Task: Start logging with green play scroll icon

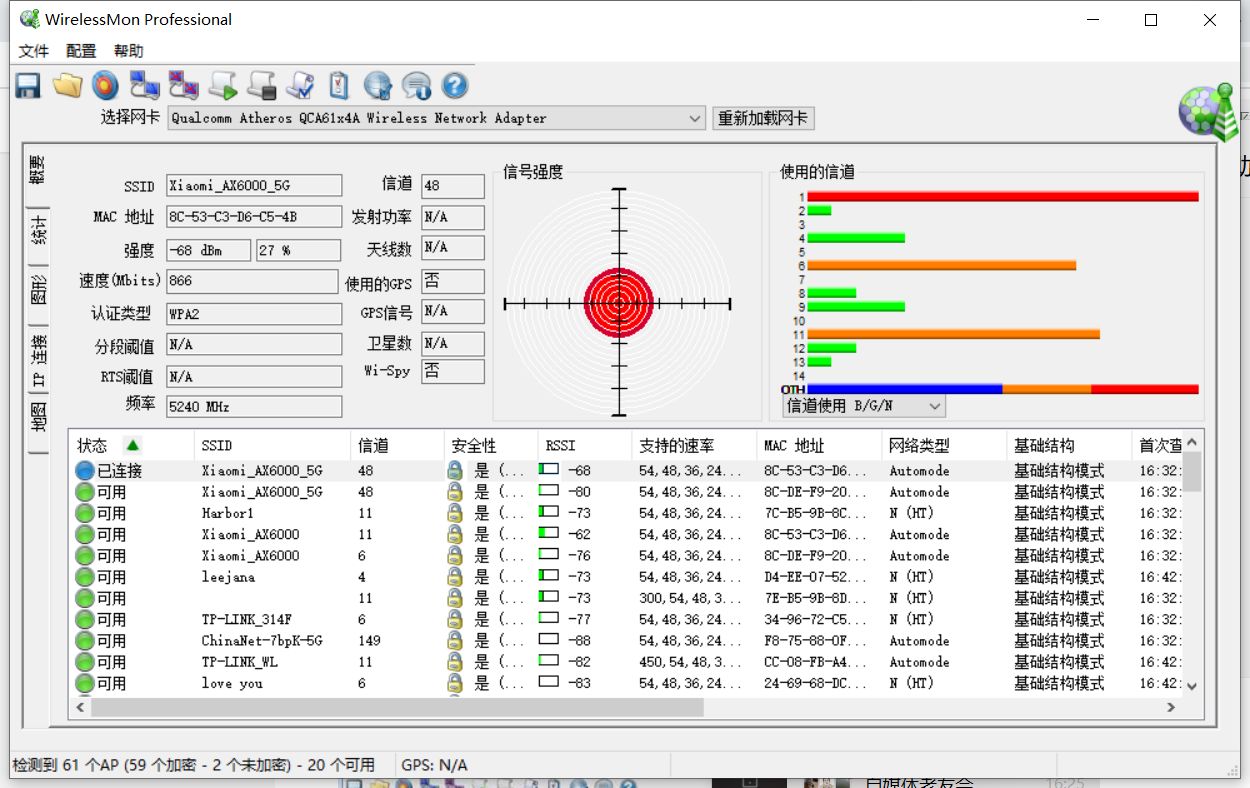Action: tap(222, 85)
